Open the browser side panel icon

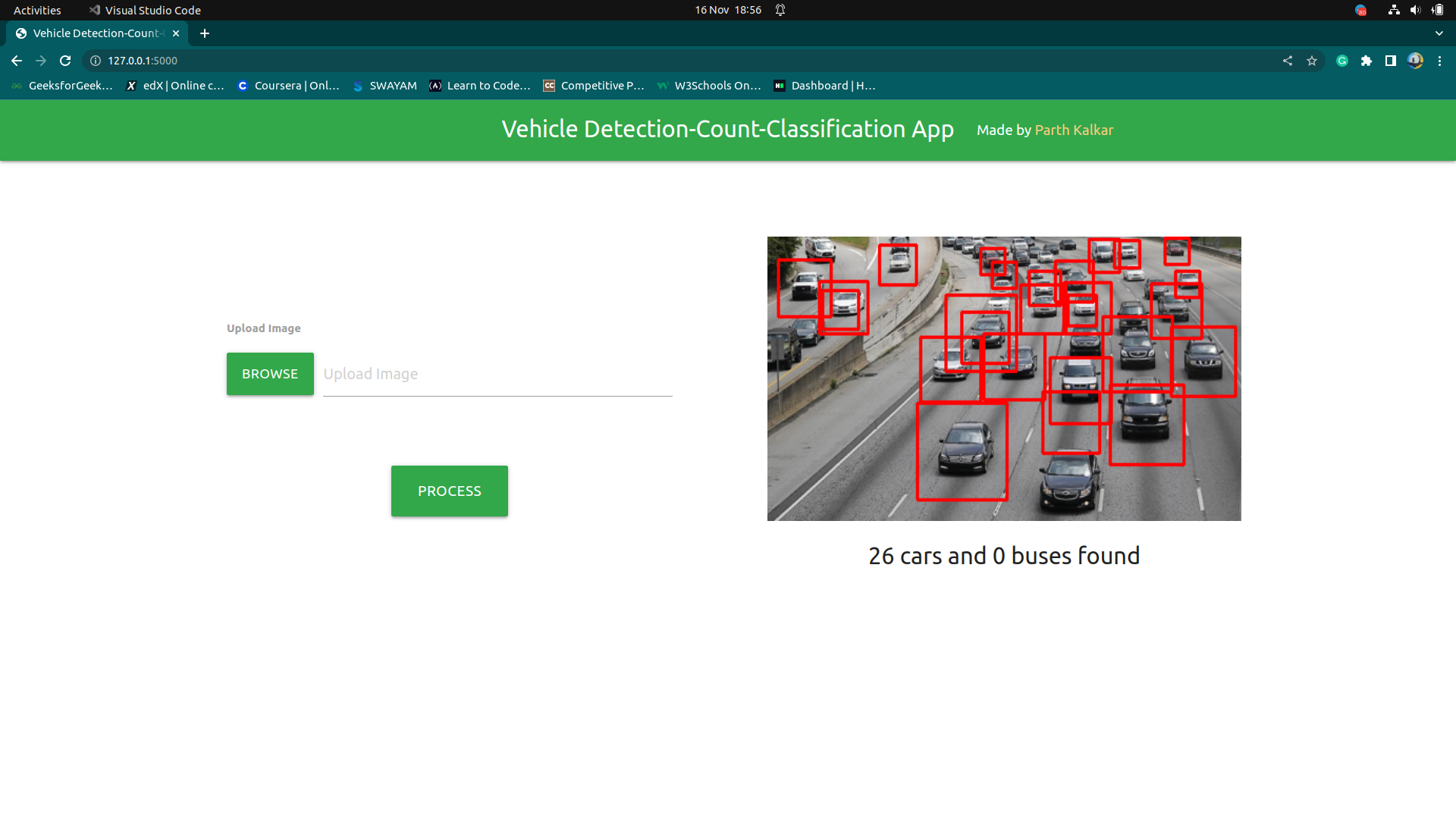click(1392, 61)
